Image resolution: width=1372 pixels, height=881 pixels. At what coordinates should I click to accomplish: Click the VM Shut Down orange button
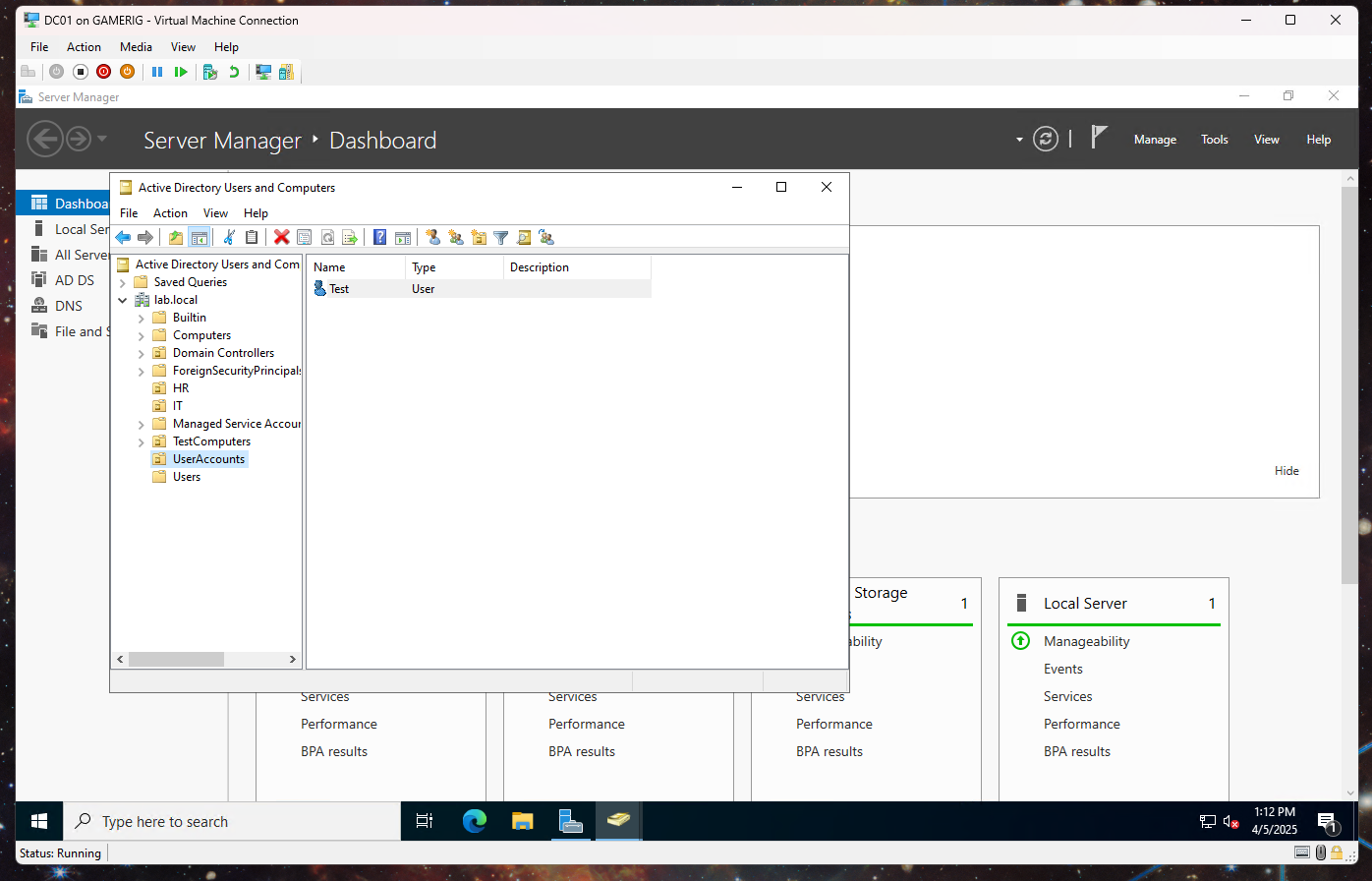click(x=127, y=72)
